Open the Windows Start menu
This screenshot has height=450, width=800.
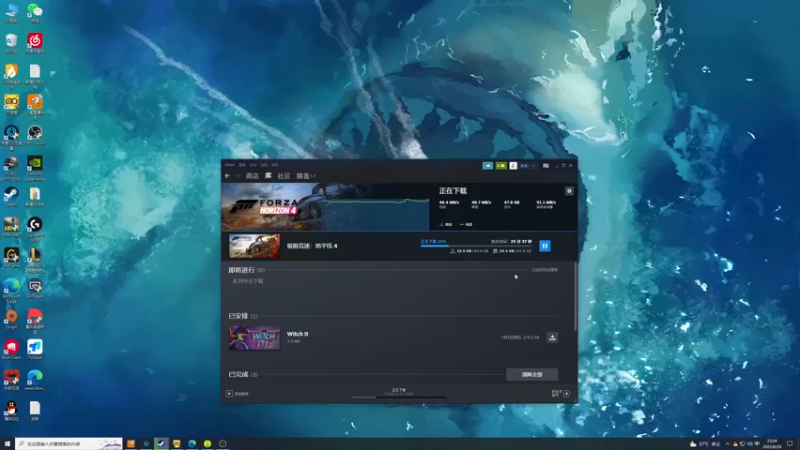(x=7, y=444)
